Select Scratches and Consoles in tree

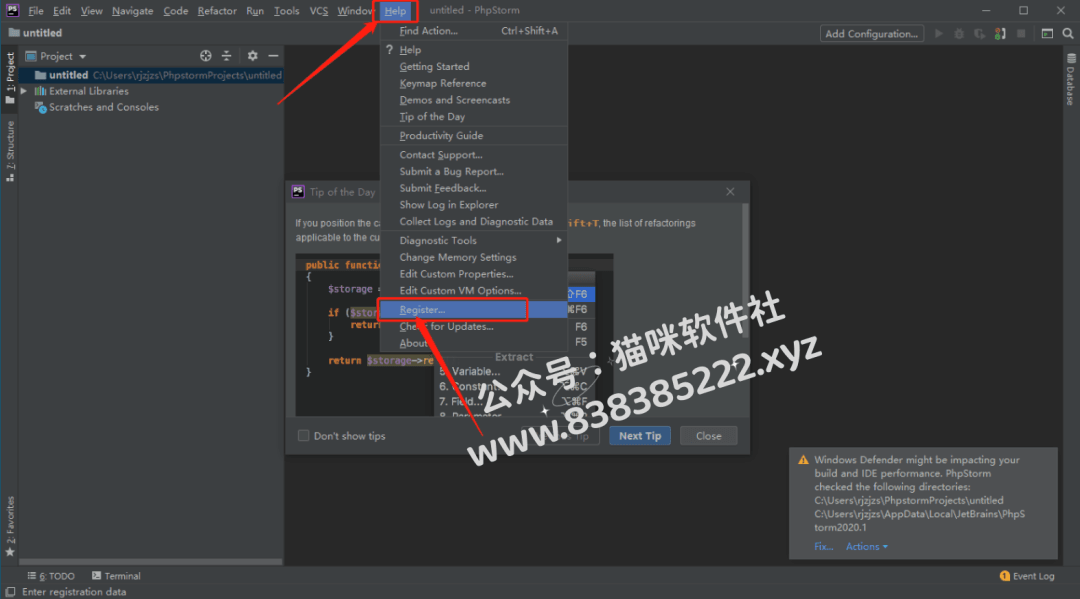[96, 107]
